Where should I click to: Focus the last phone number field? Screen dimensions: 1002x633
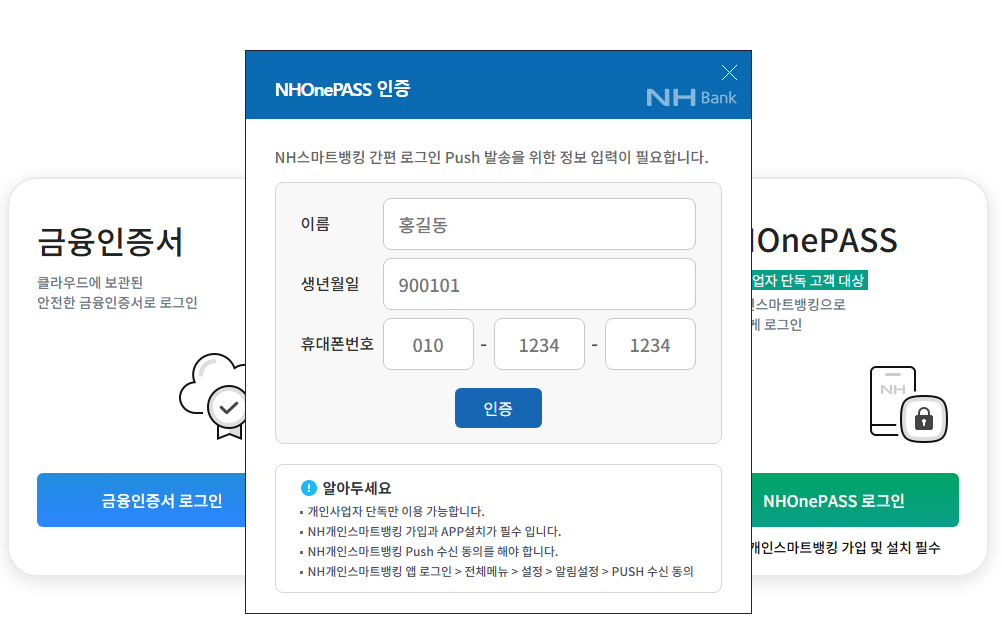pyautogui.click(x=651, y=344)
